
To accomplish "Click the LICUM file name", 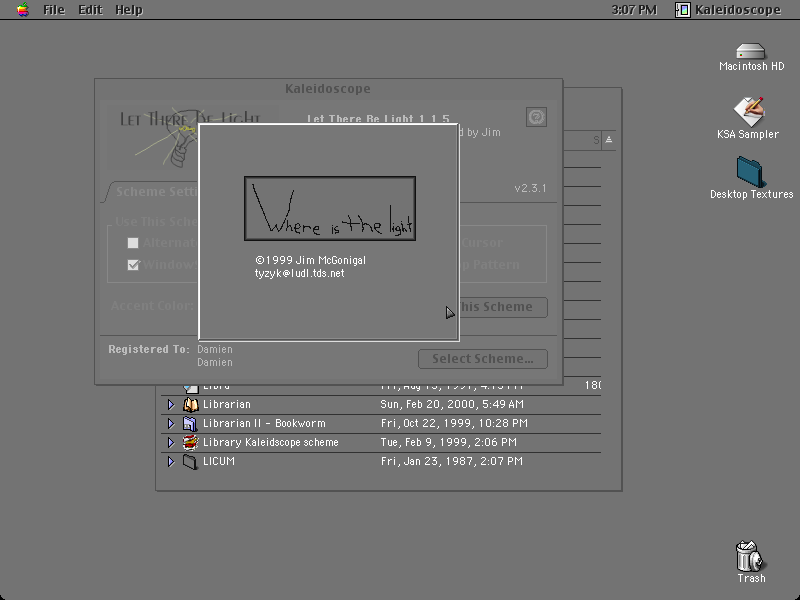I will point(218,461).
